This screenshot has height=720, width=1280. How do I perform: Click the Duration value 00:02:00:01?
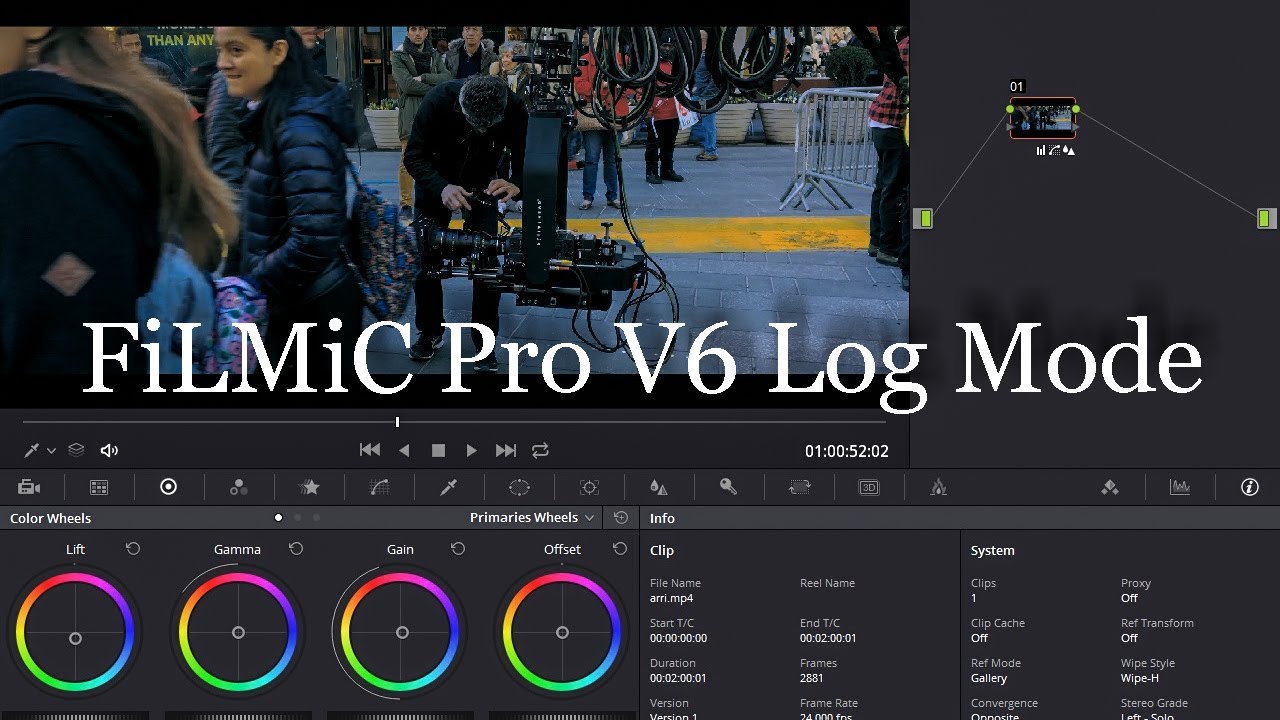coord(678,678)
